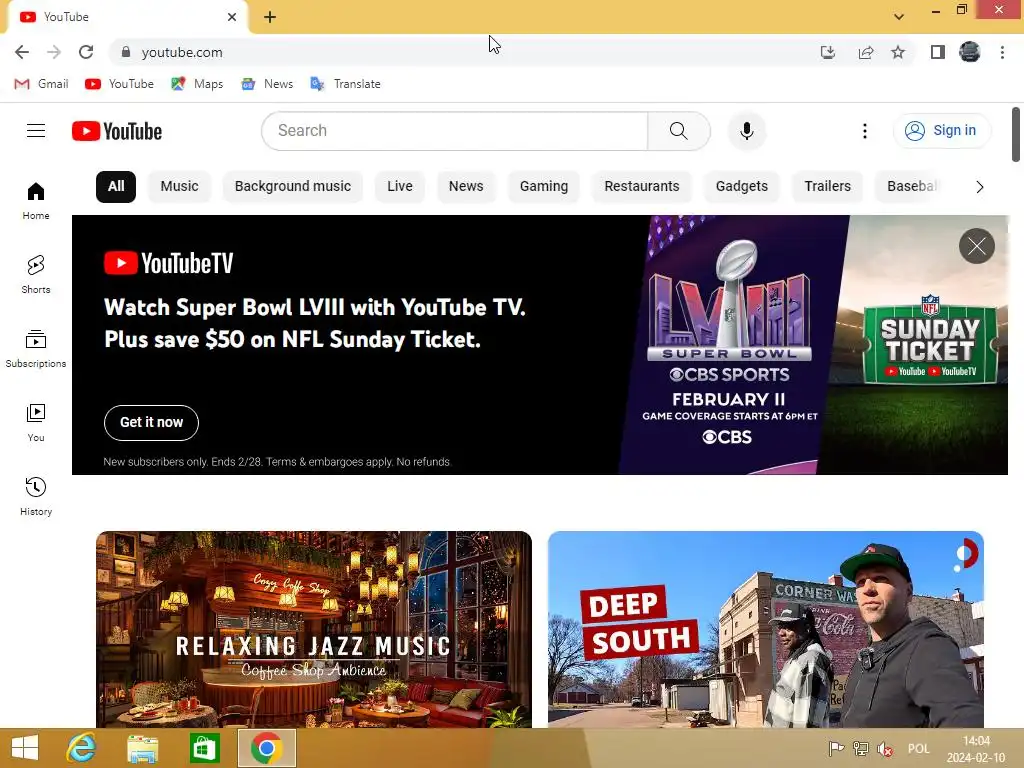View site information lock icon
The width and height of the screenshot is (1024, 768).
pos(125,52)
